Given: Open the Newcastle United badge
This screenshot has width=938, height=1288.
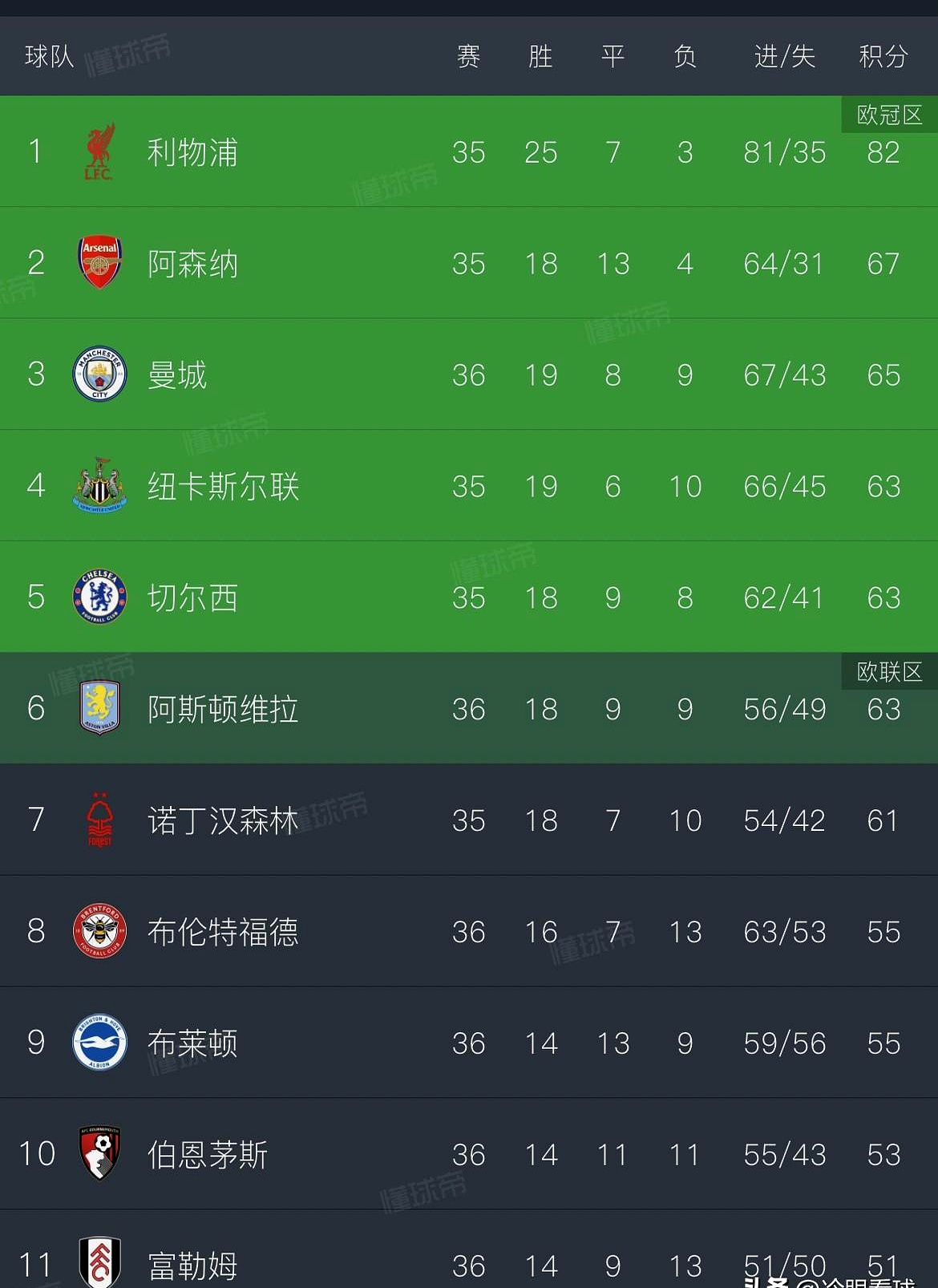Looking at the screenshot, I should [x=99, y=485].
